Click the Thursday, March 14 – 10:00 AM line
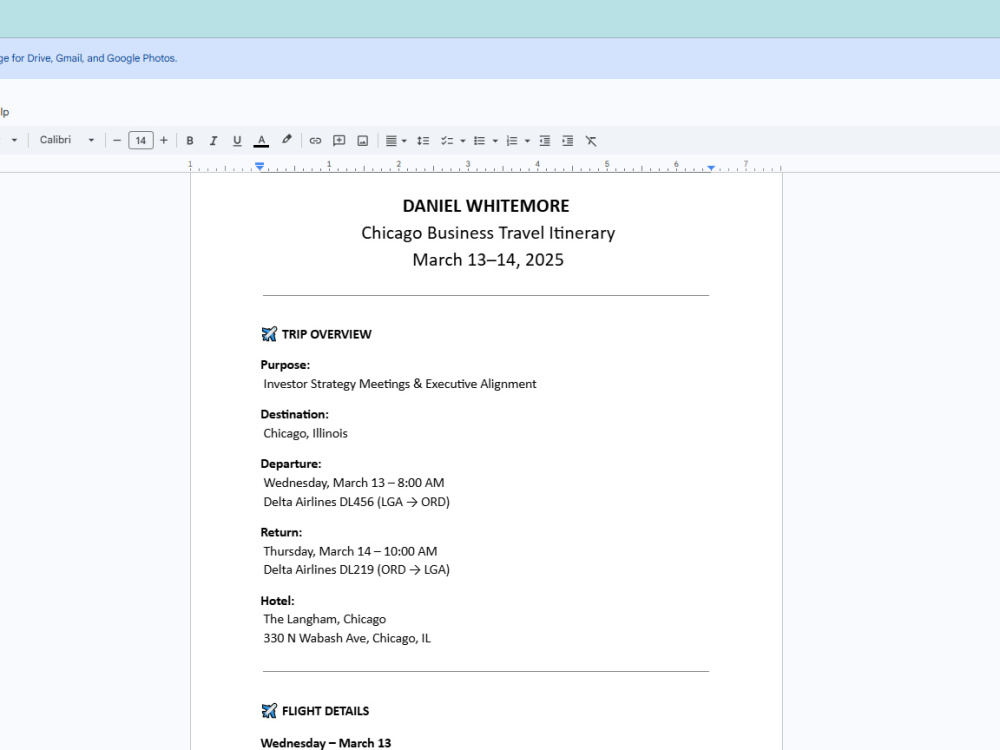 (x=350, y=551)
